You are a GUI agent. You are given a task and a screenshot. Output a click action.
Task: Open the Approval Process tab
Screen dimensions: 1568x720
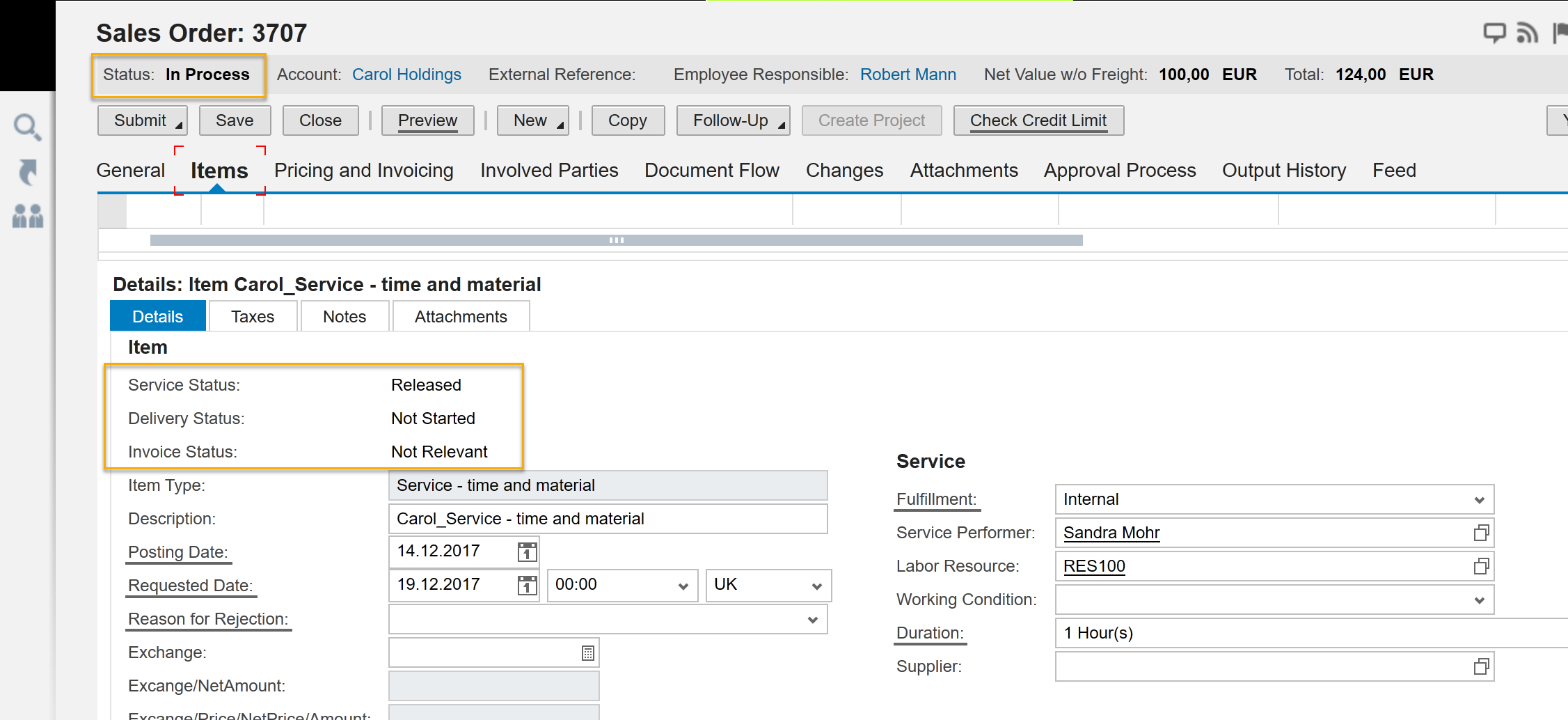point(1120,171)
